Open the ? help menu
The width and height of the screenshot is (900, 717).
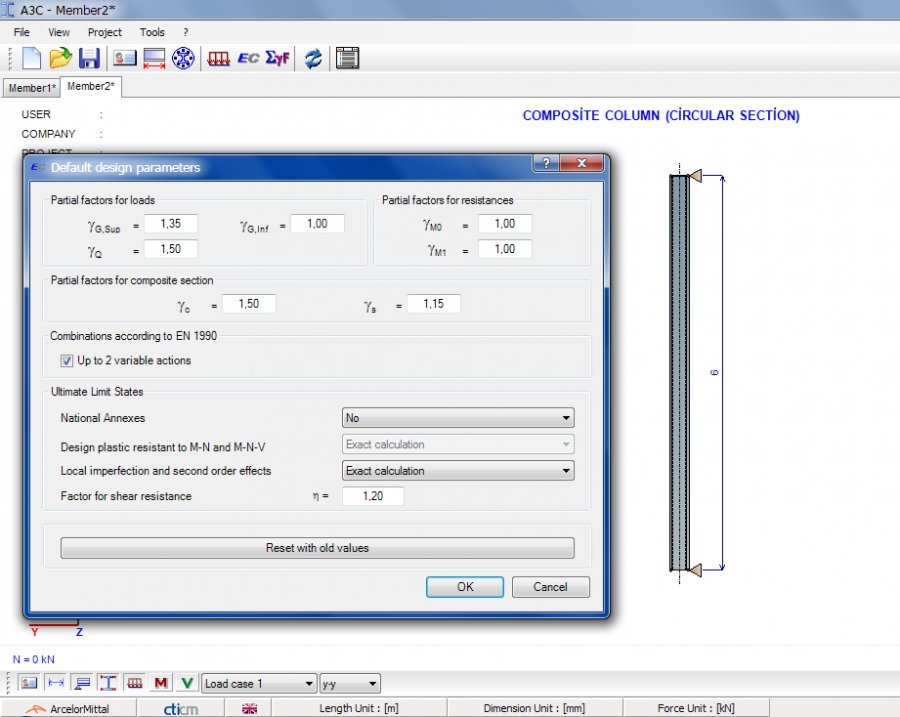coord(185,32)
